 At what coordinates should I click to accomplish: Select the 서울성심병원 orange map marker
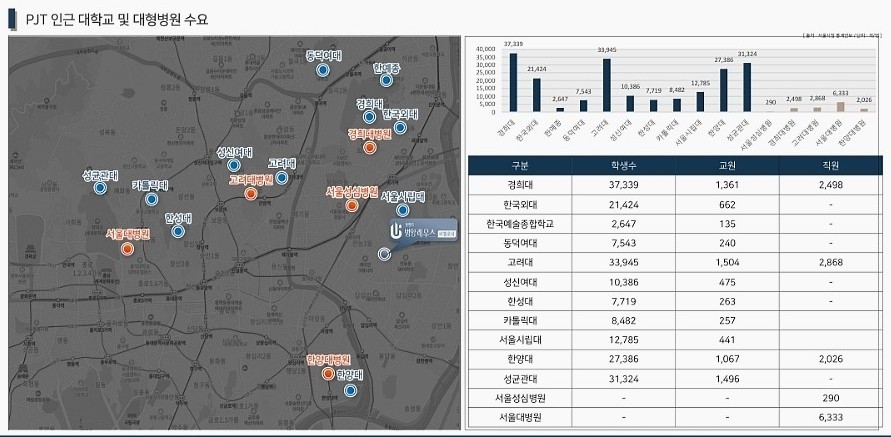click(352, 205)
